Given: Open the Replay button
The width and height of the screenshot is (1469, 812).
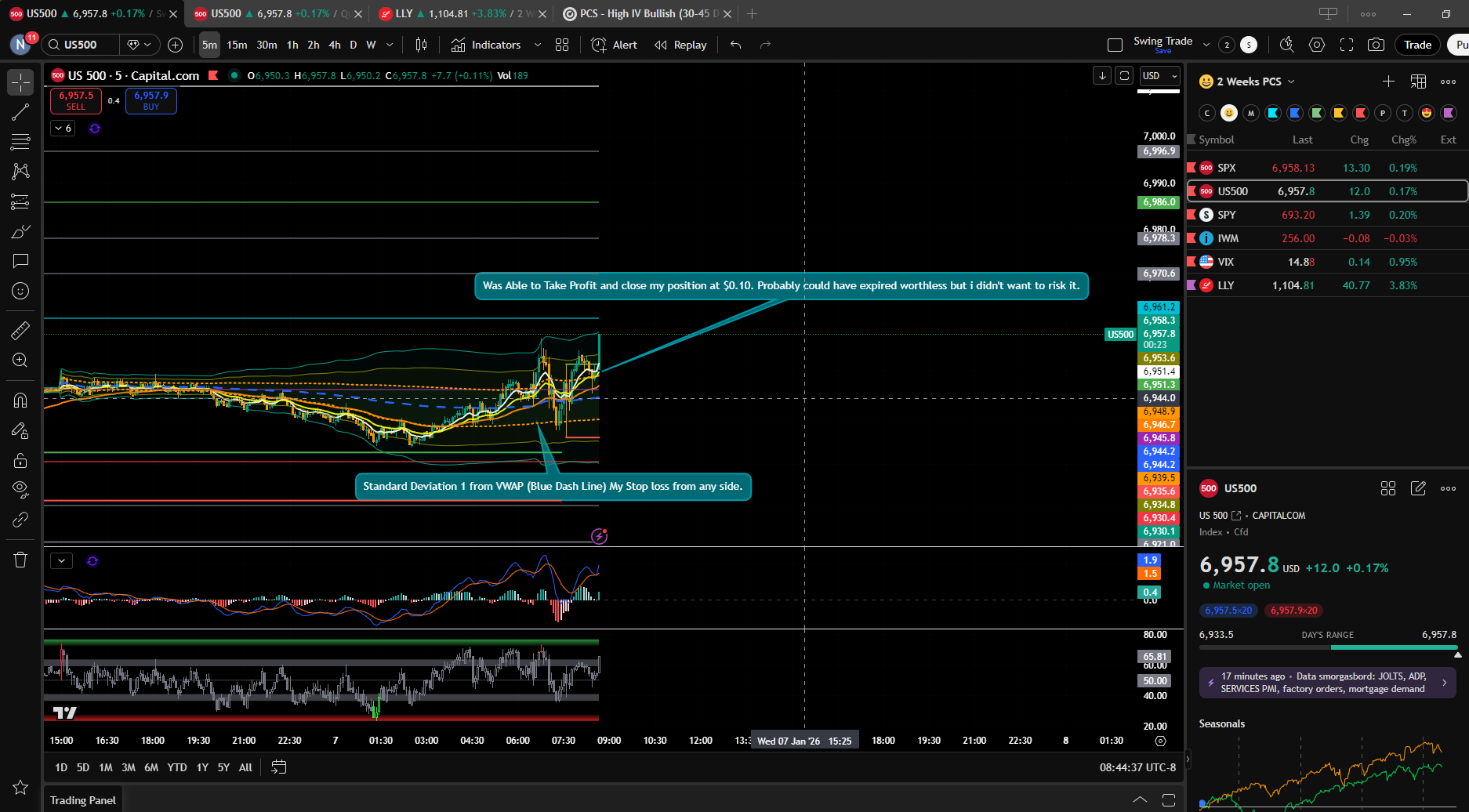Looking at the screenshot, I should pos(681,45).
